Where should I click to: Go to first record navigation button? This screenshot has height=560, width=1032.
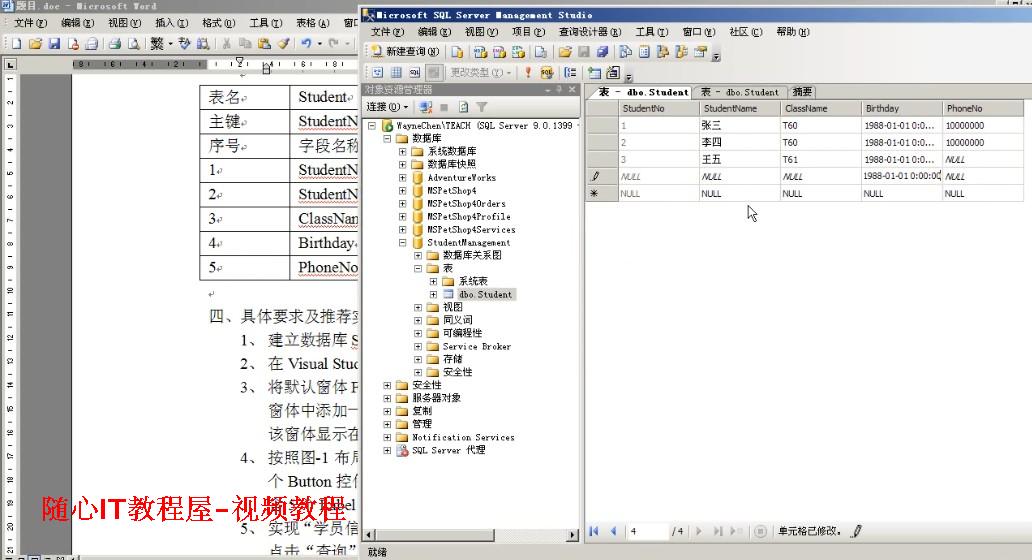click(x=594, y=531)
